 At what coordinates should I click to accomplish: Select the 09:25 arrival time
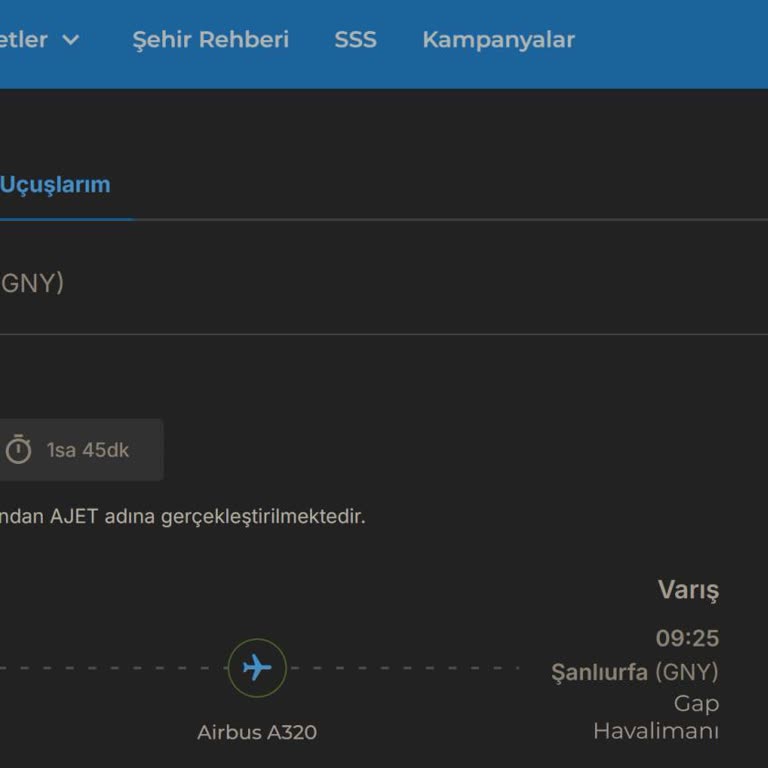coord(687,638)
